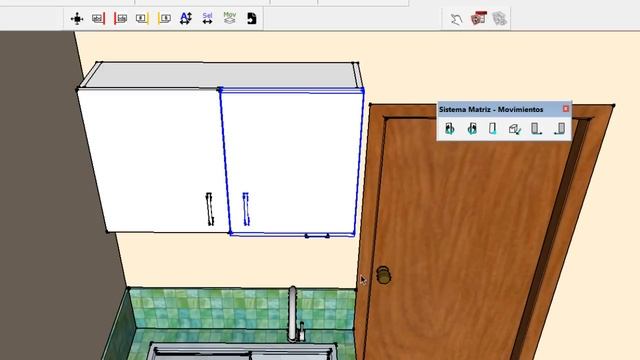Viewport: 640px width, 360px height.
Task: Click the blue handle on the selected door
Action: coord(246,209)
